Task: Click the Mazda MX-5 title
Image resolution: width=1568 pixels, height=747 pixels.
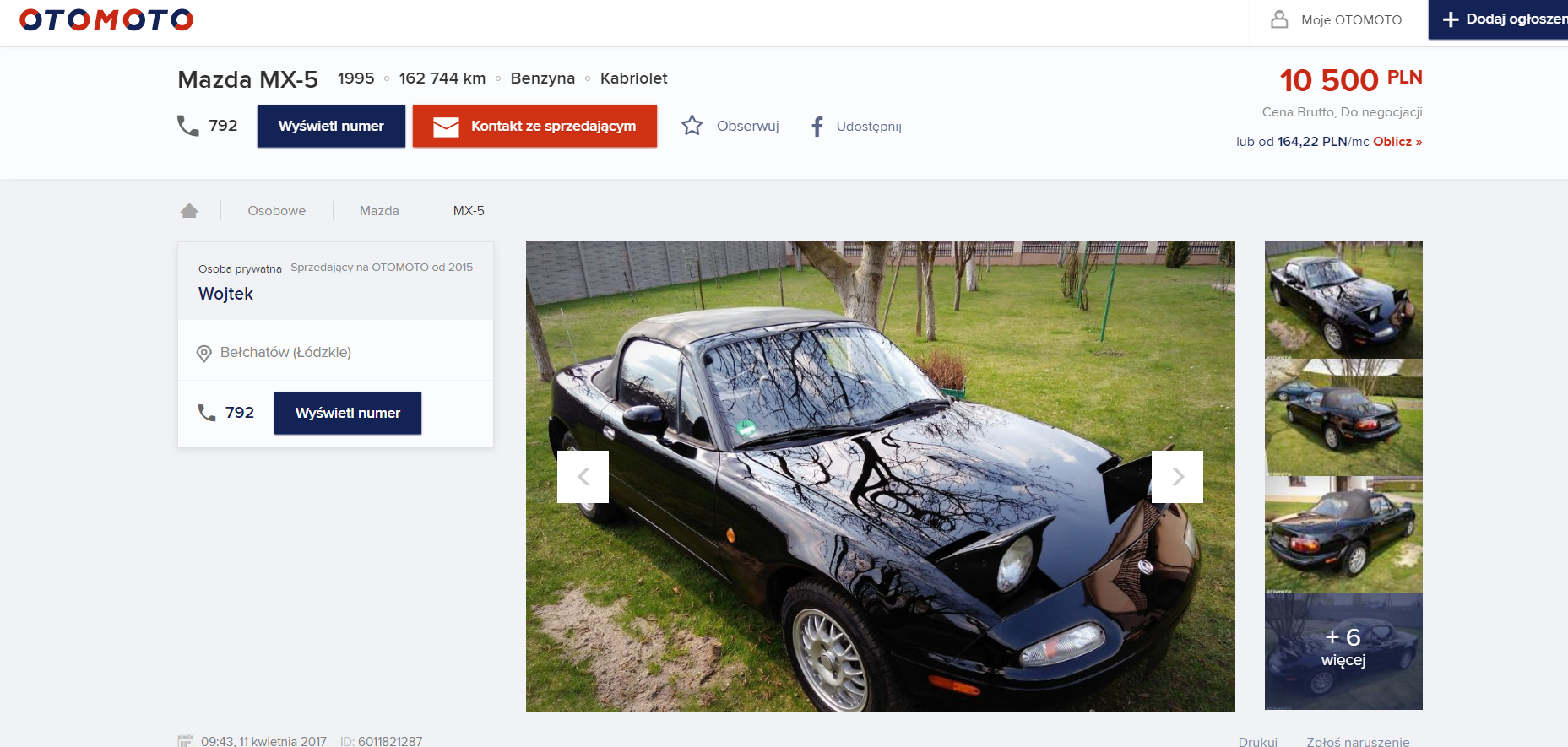Action: point(247,79)
